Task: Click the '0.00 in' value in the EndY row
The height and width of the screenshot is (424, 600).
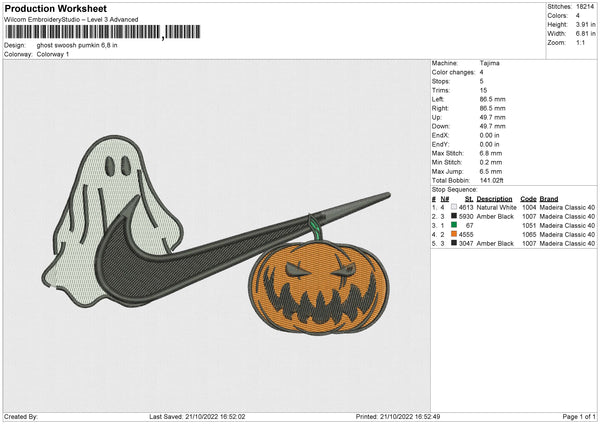Action: pos(489,144)
